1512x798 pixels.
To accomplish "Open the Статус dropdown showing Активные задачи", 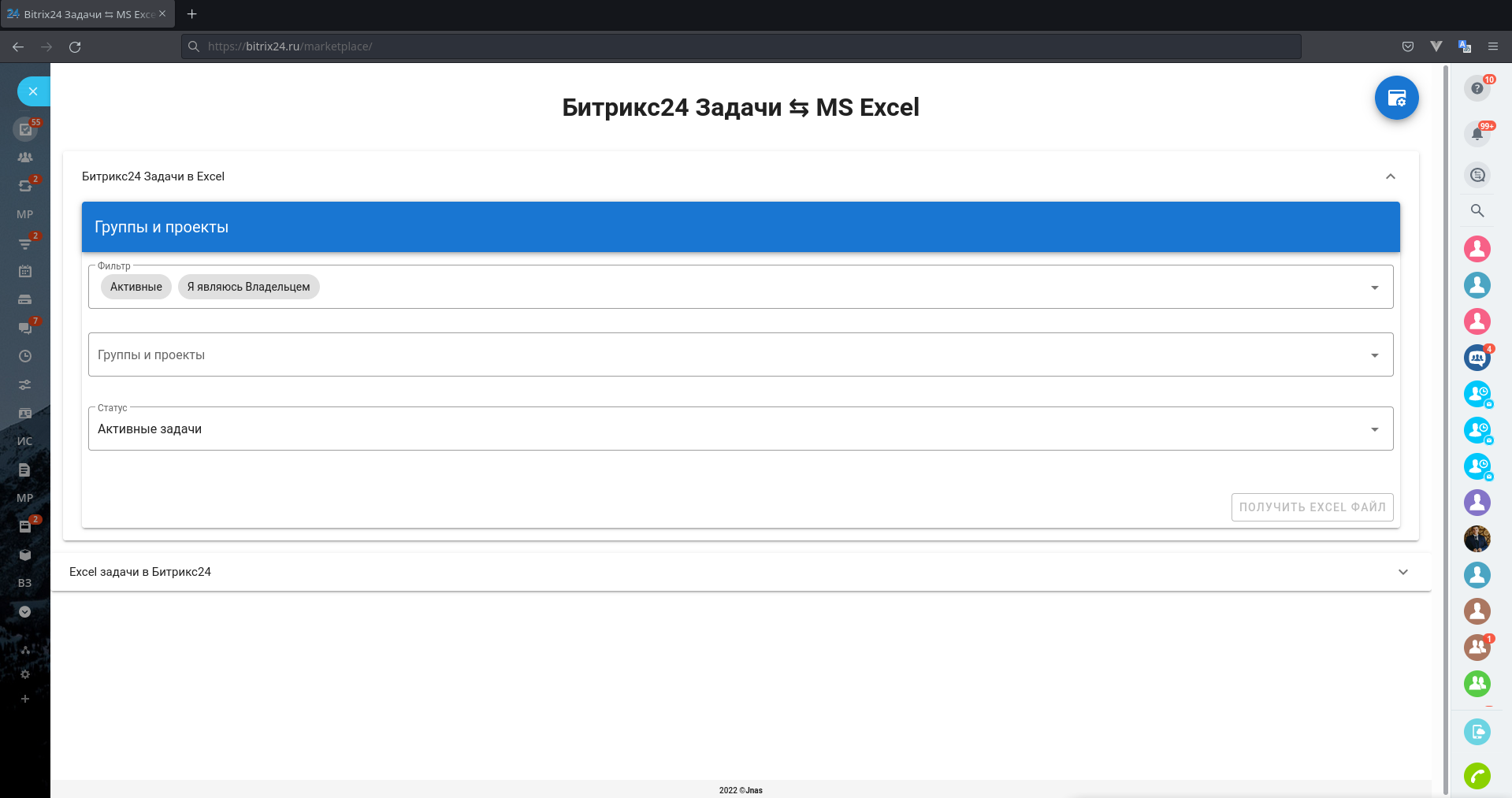I will coord(741,429).
